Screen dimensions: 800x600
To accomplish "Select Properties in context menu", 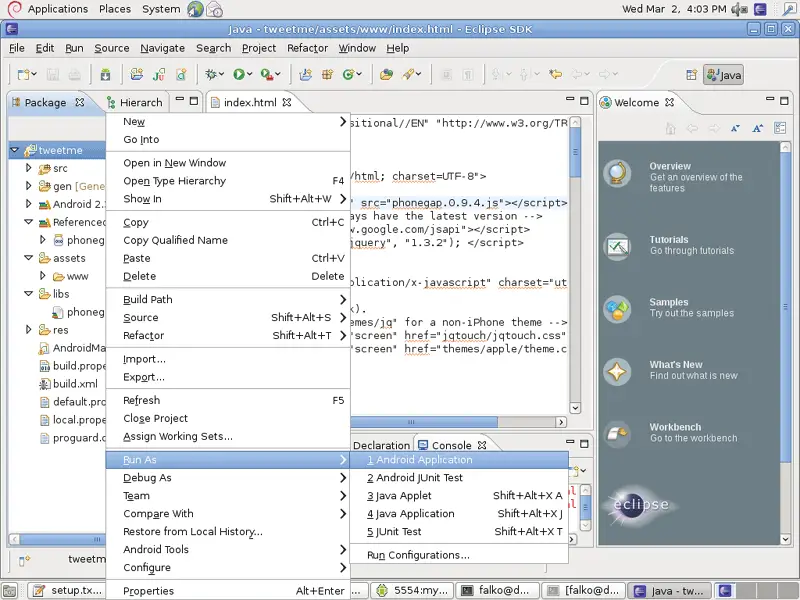I will pos(228,591).
